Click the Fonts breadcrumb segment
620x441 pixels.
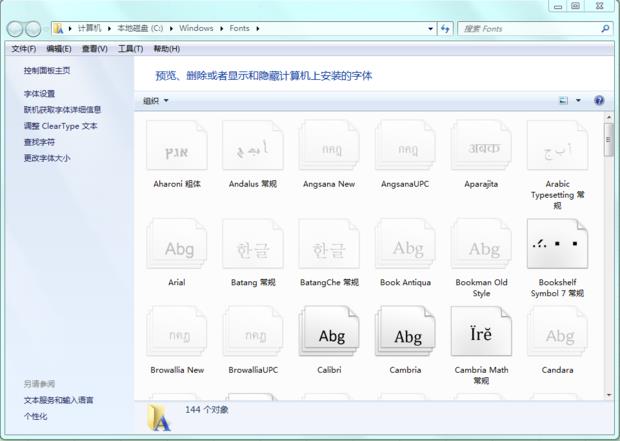click(239, 28)
